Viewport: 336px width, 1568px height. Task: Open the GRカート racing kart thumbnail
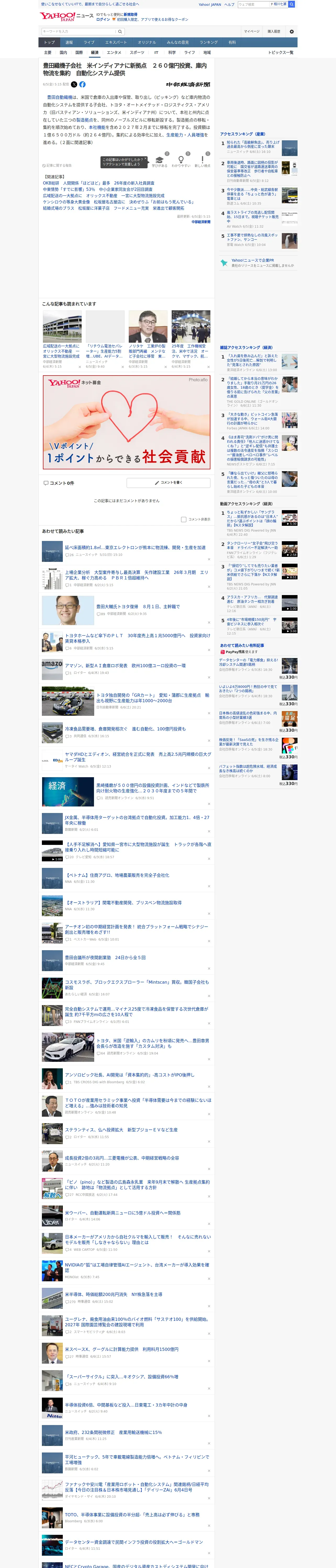point(68,701)
